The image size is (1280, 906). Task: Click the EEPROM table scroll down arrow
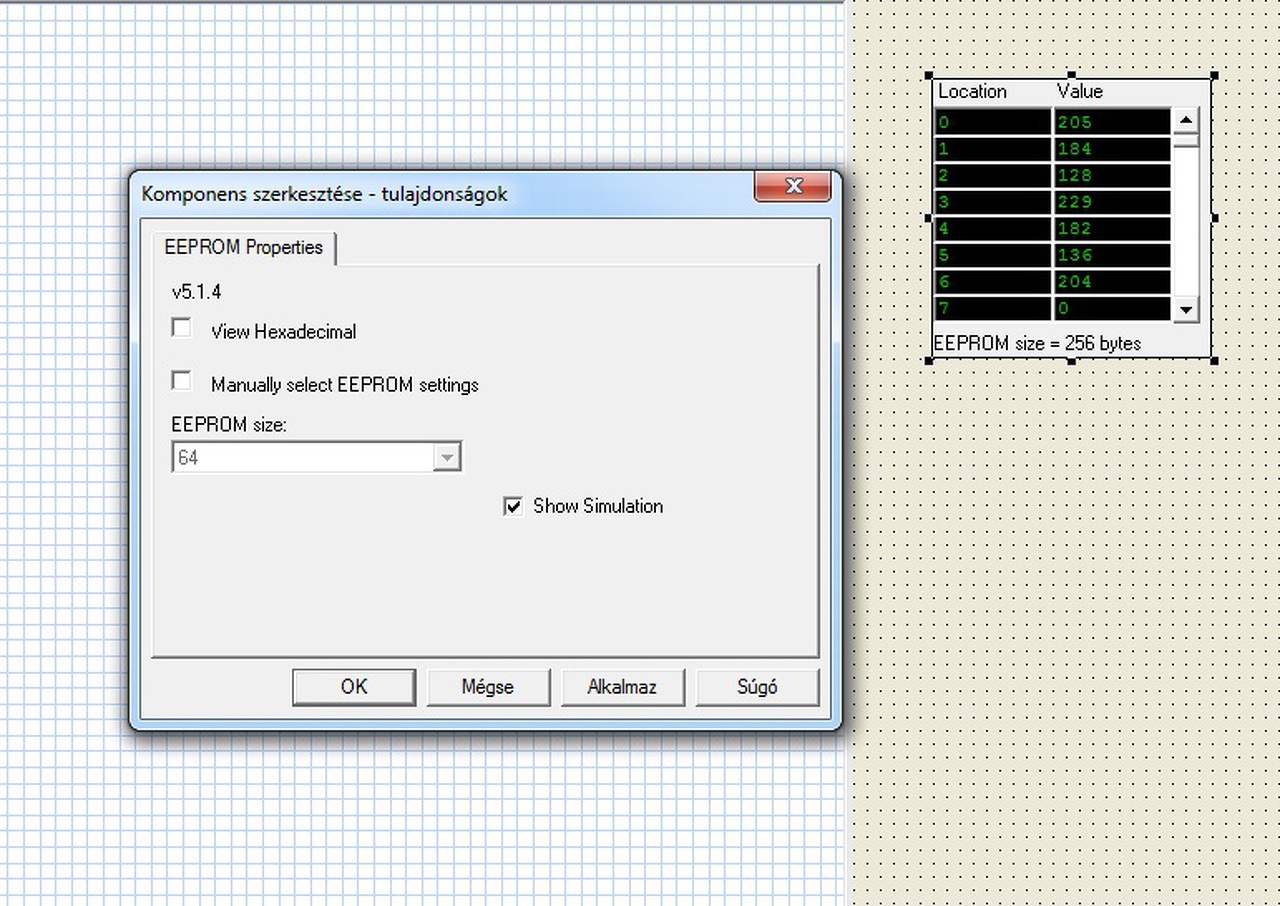(x=1186, y=309)
